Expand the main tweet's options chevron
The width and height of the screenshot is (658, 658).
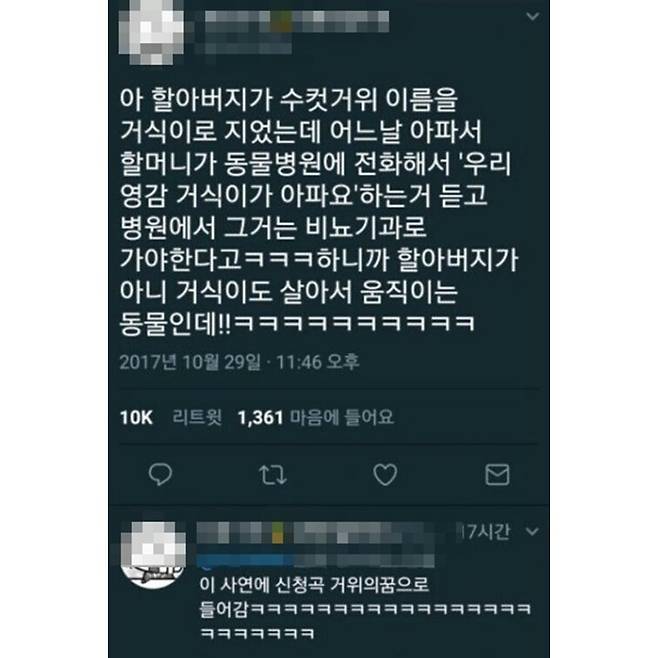coord(533,16)
